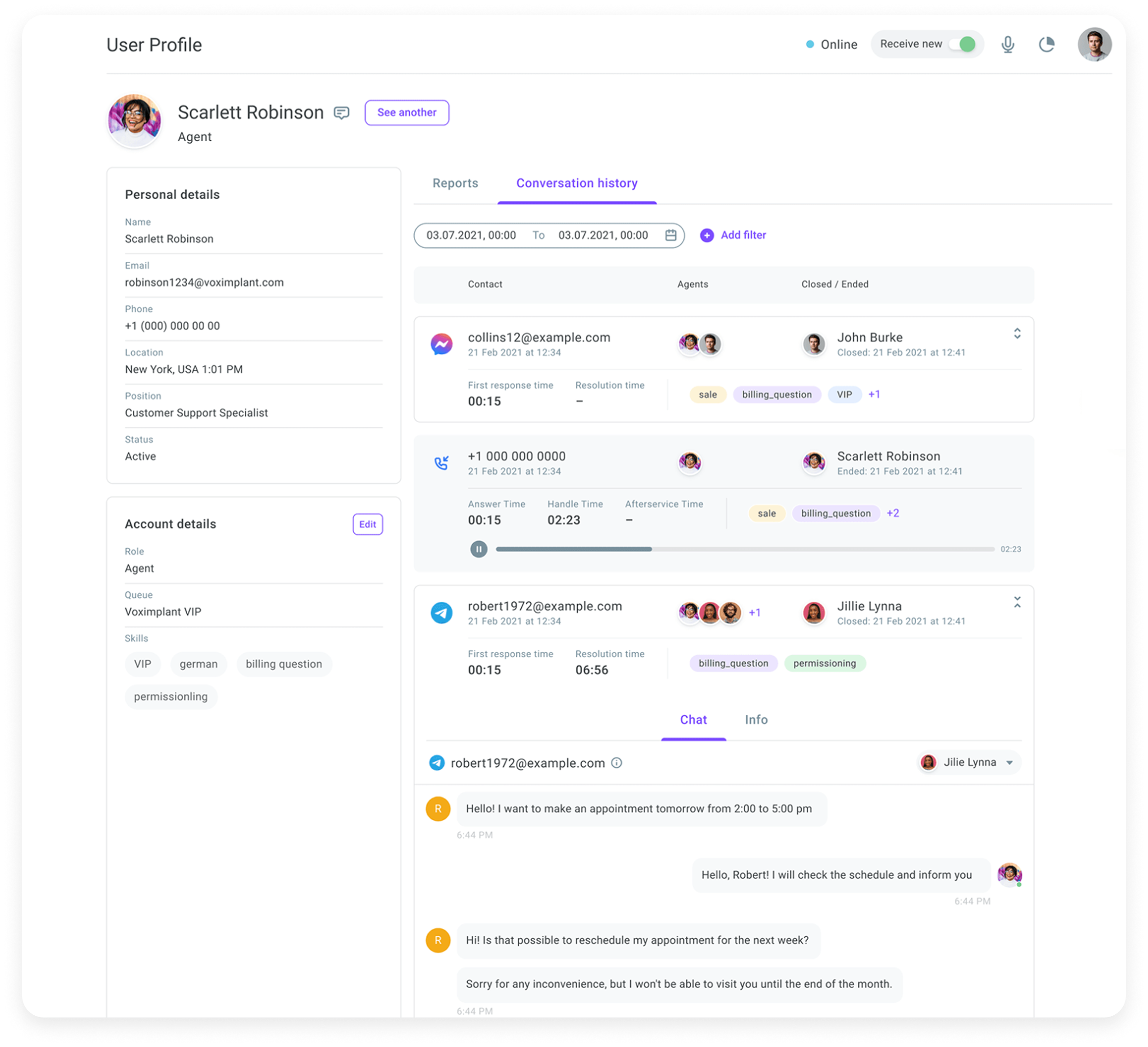
Task: Click the Telegram icon in chat header
Action: click(x=436, y=763)
